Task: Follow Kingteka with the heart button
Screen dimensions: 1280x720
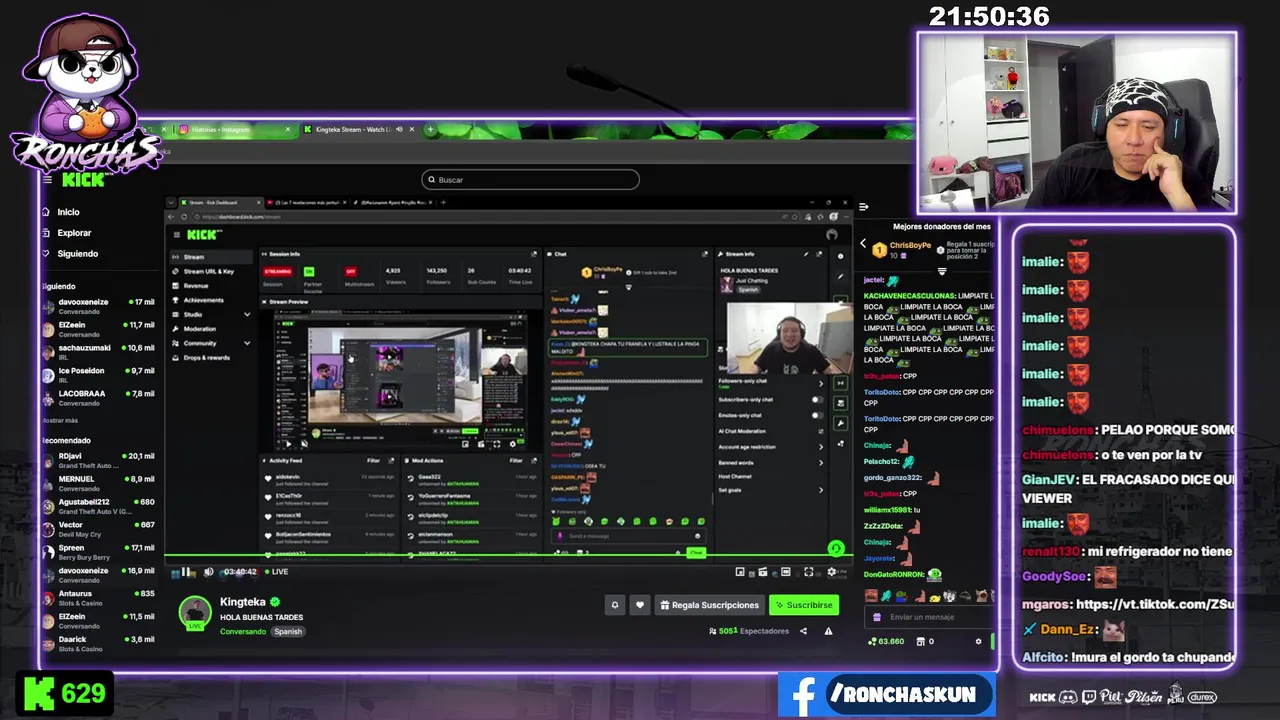Action: tap(640, 605)
